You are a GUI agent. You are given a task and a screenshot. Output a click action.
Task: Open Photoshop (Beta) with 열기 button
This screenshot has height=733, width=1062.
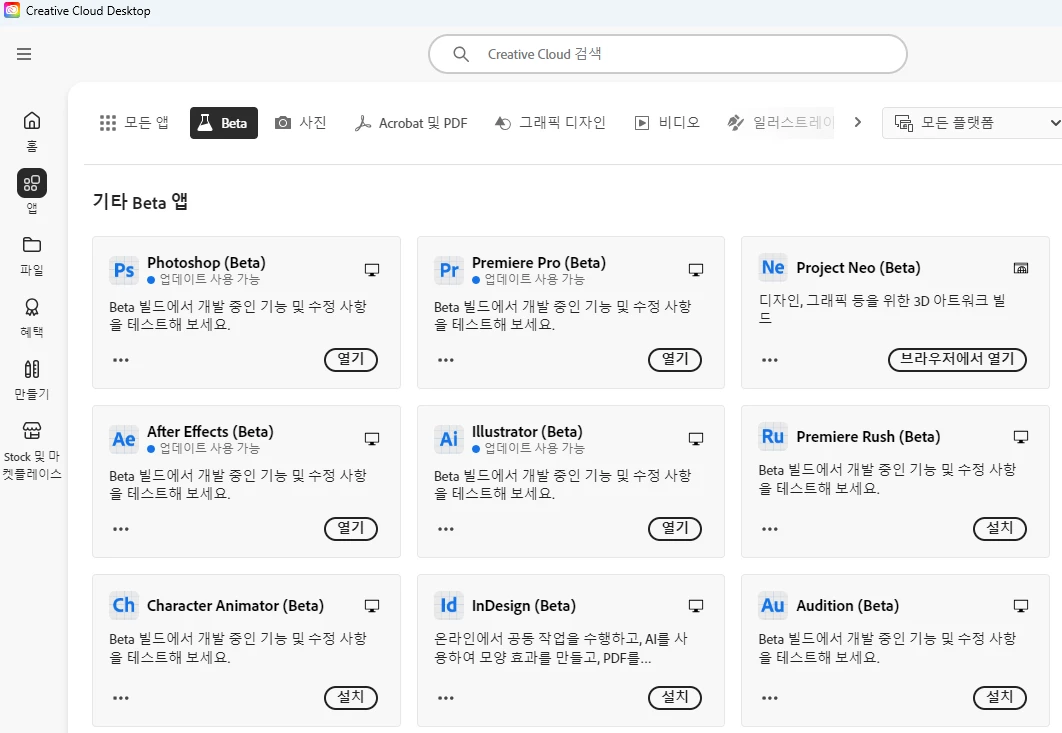[351, 359]
